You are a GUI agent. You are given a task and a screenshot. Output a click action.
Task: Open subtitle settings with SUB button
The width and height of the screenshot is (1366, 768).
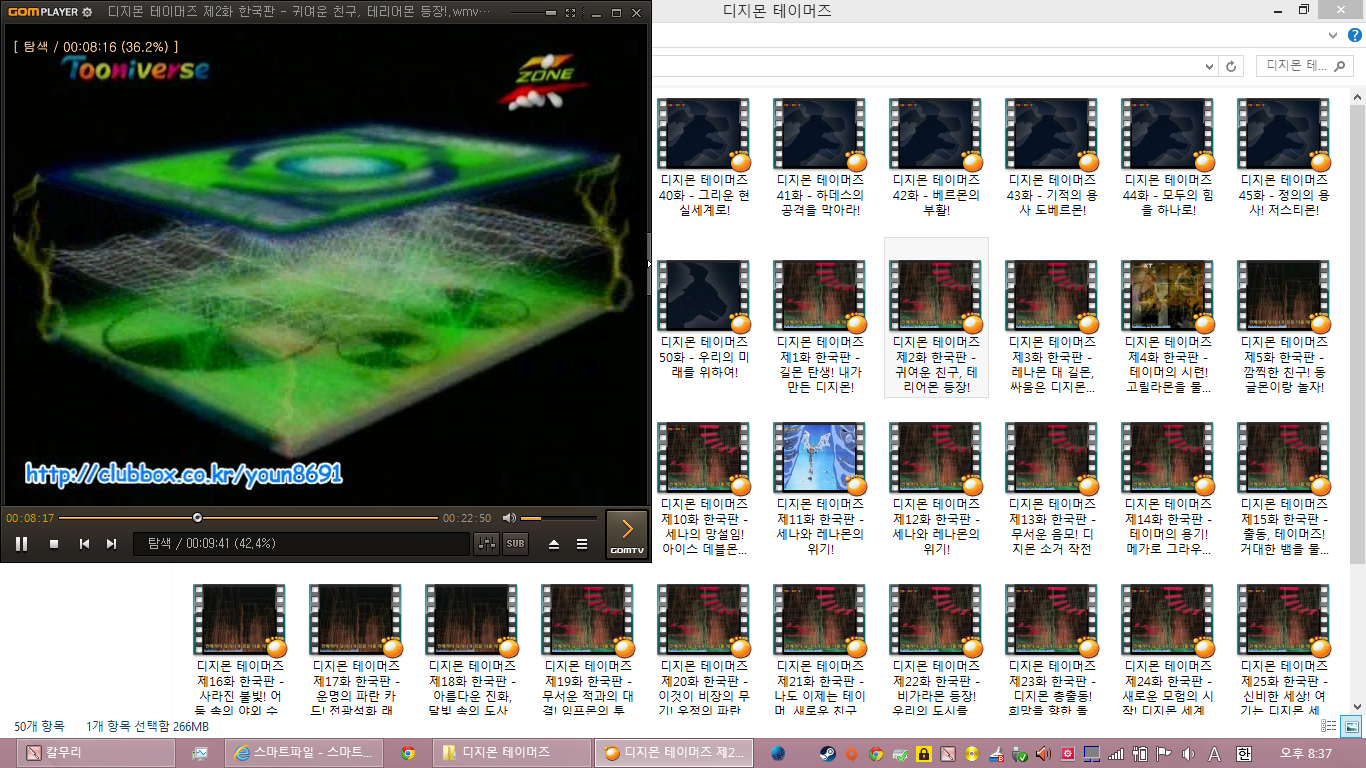[x=515, y=544]
